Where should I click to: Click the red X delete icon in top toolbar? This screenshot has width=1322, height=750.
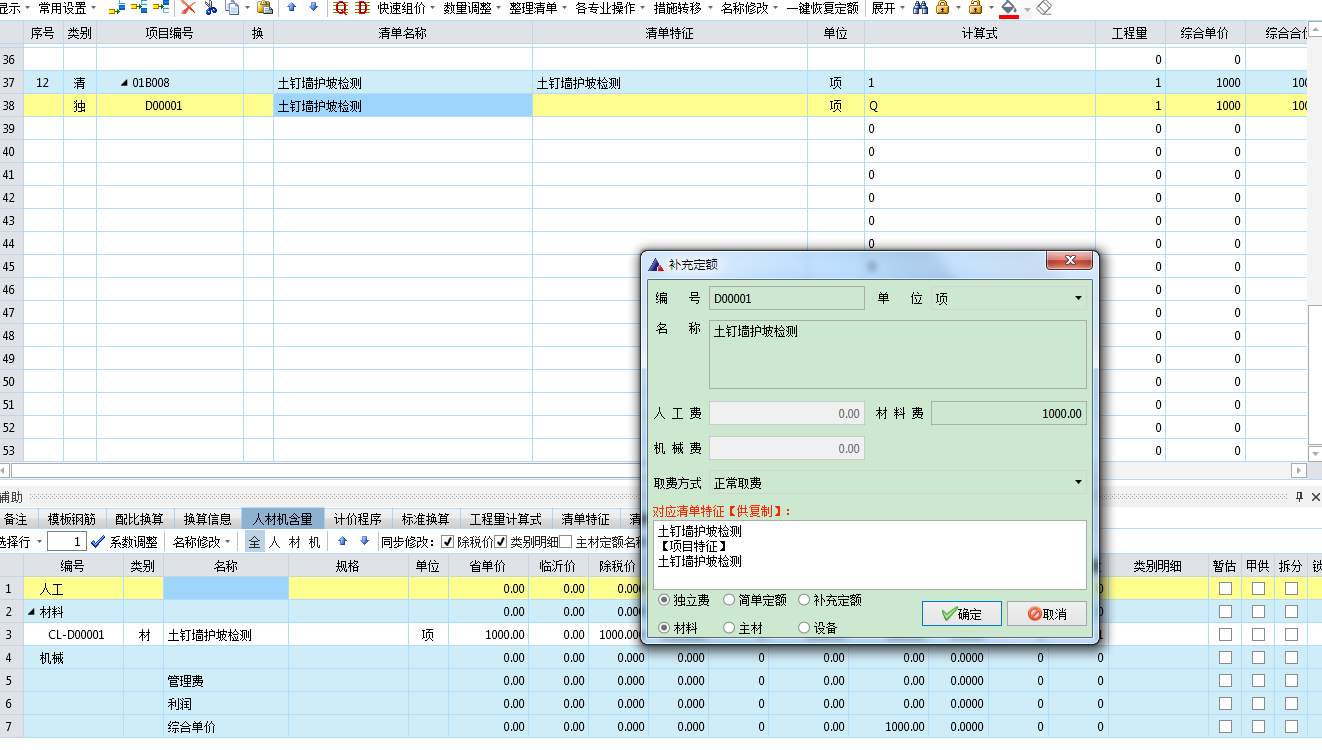coord(188,8)
